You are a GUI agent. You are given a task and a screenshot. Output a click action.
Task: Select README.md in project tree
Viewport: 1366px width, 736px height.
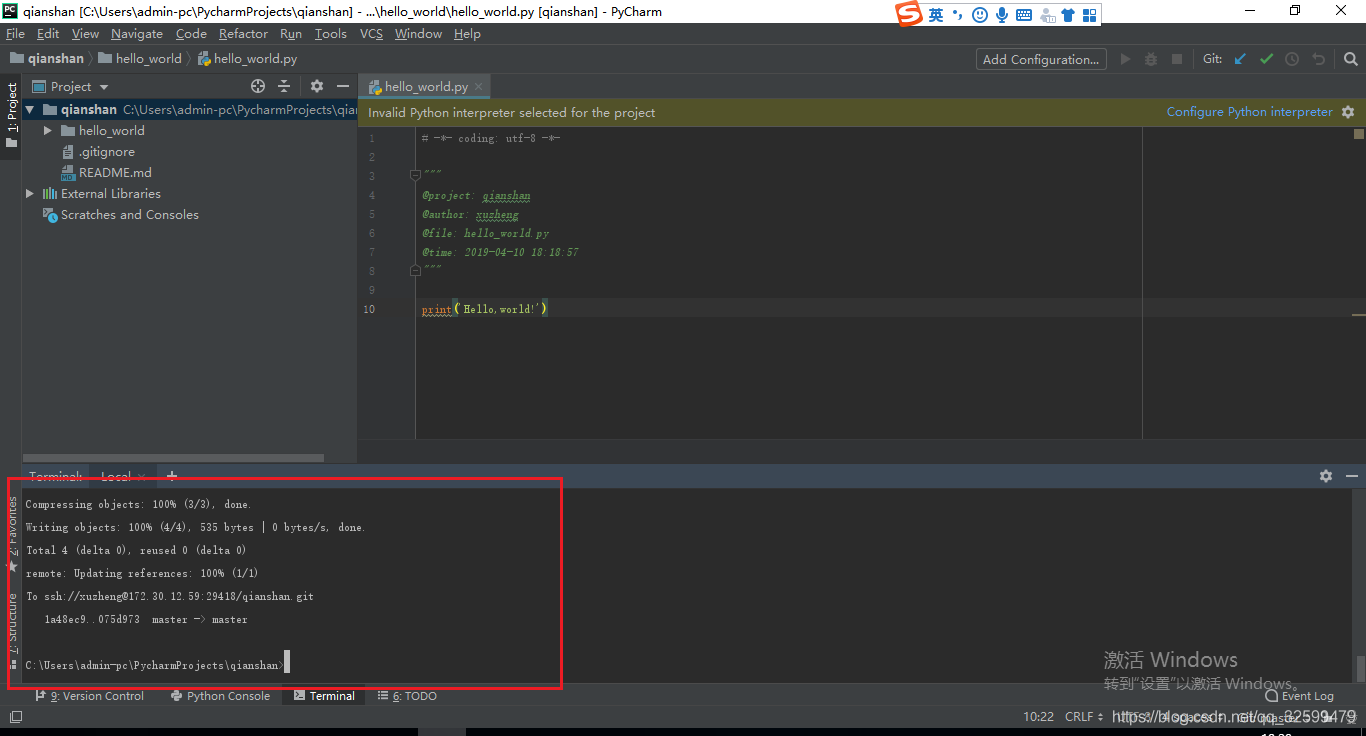106,173
